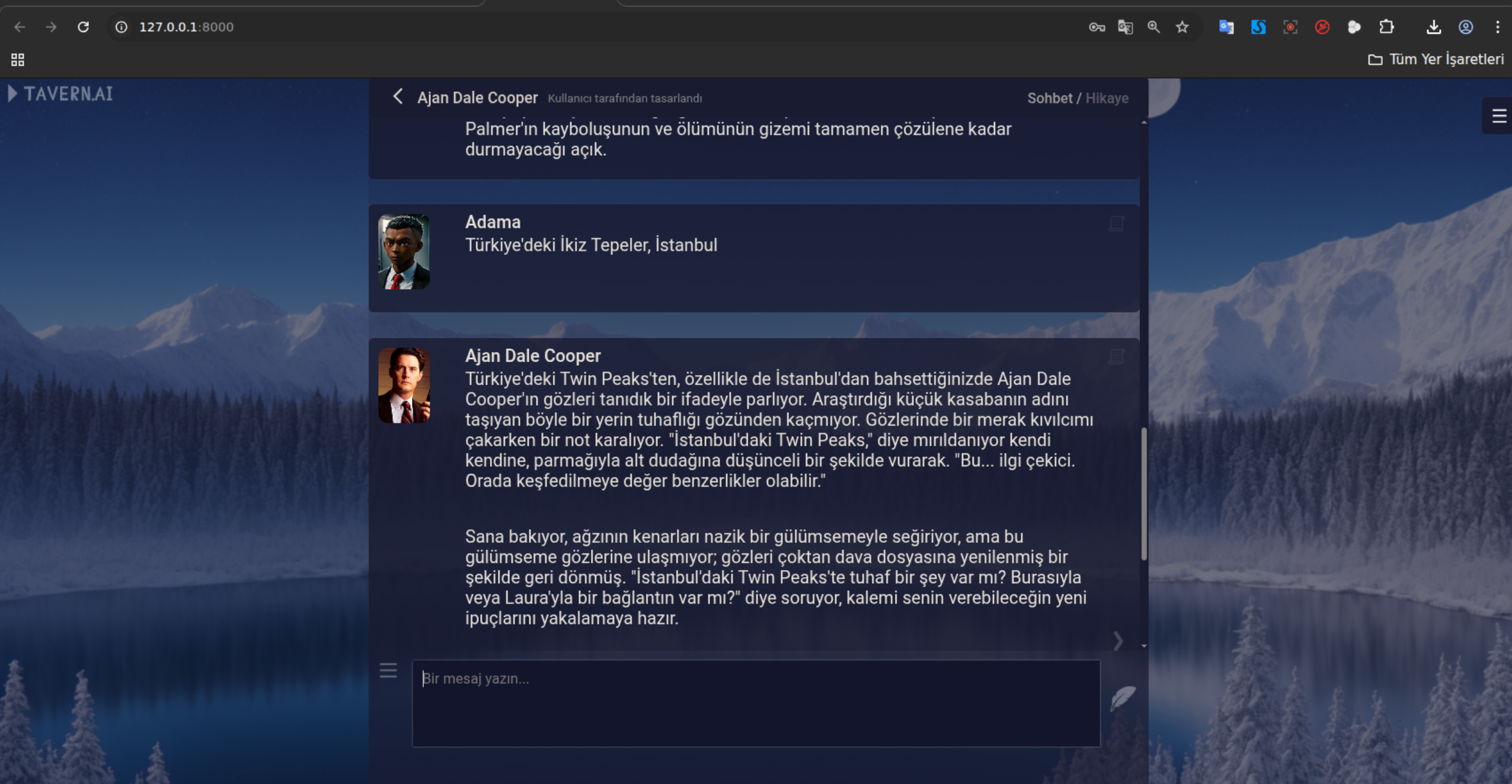Image resolution: width=1512 pixels, height=784 pixels.
Task: Send message with the feather quill icon
Action: click(1123, 697)
